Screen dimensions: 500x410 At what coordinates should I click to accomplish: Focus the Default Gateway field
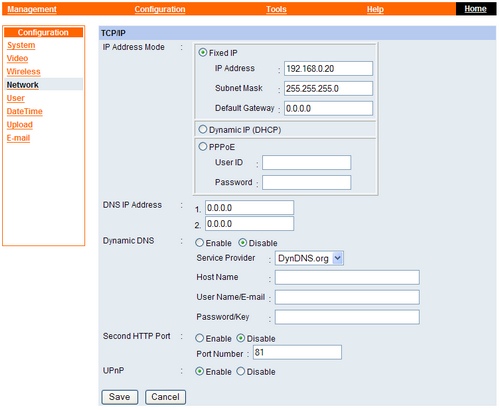click(328, 108)
